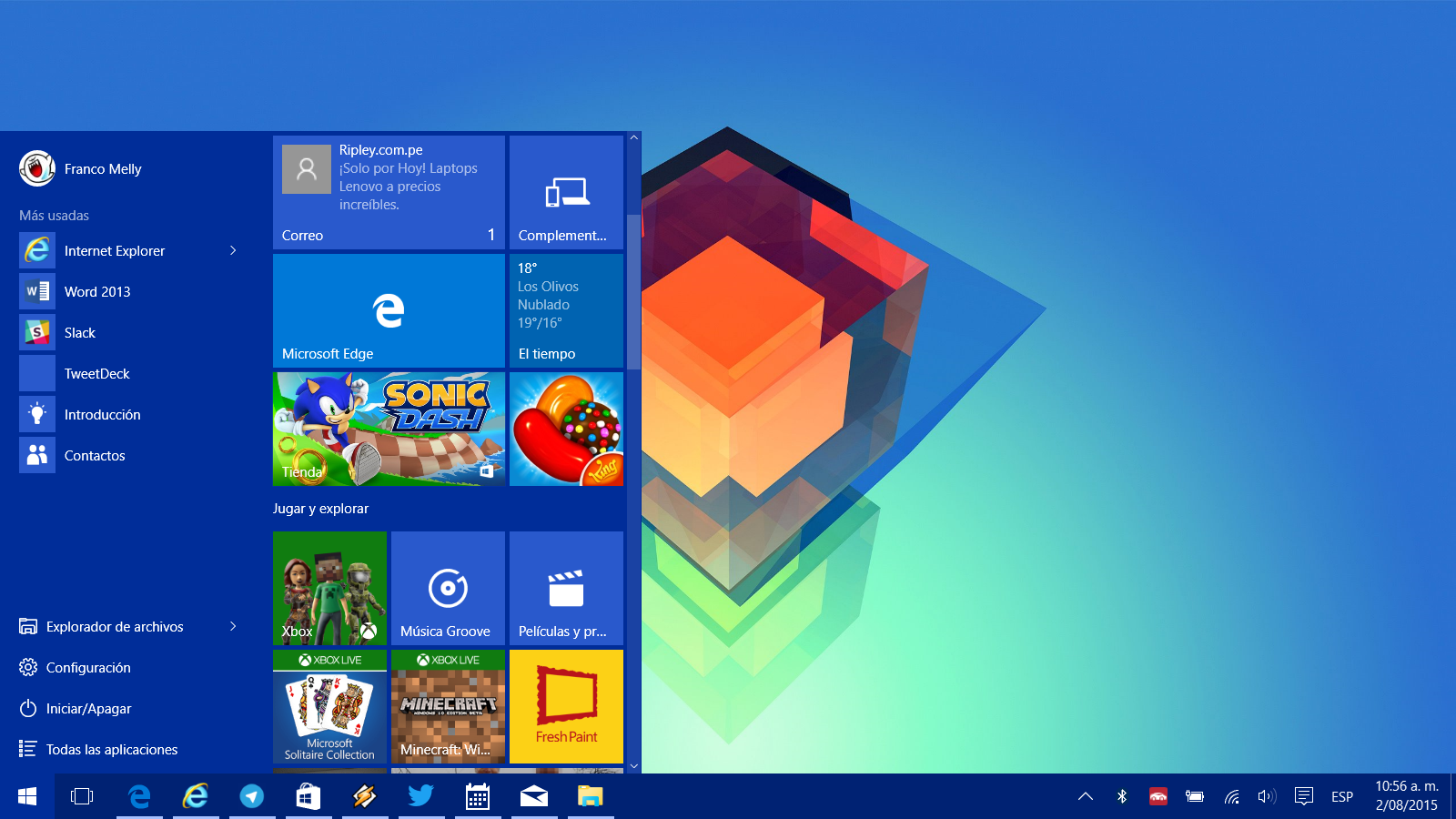Open Microsoft Solitaire Collection tile
Viewport: 1456px width, 819px height.
tap(329, 706)
